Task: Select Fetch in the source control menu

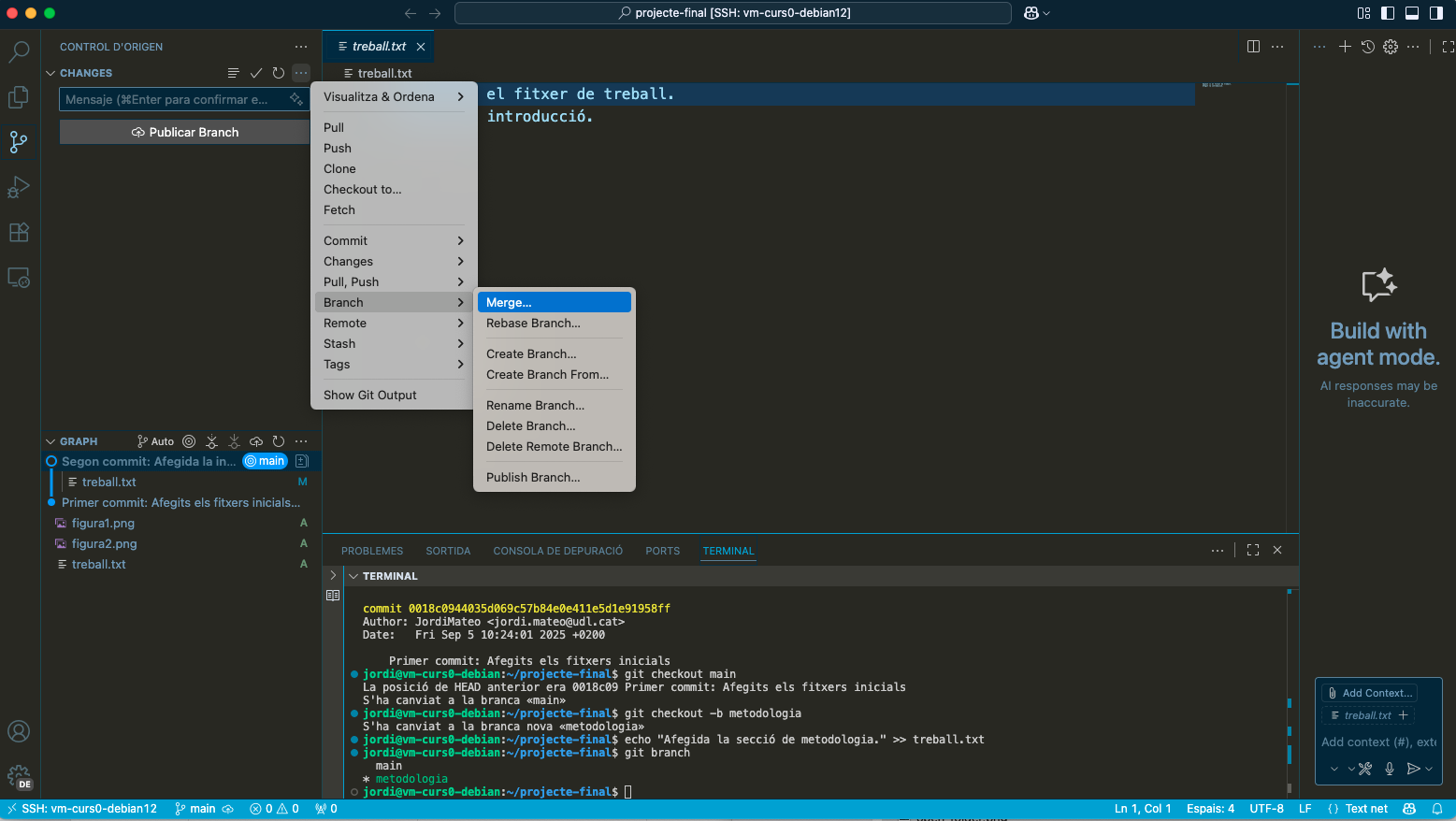Action: pos(394,209)
